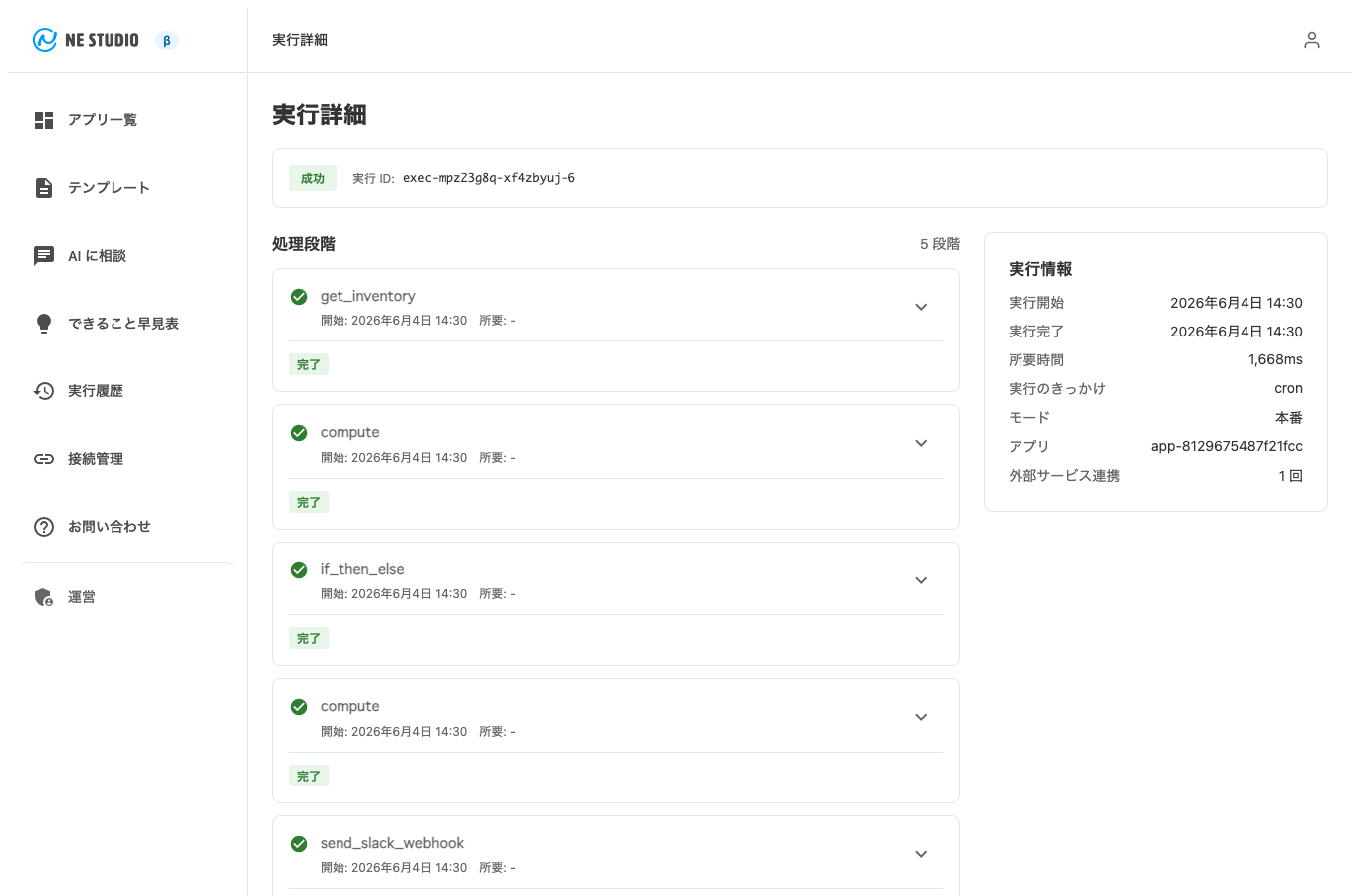Open テンプレート in the sidebar

(127, 188)
